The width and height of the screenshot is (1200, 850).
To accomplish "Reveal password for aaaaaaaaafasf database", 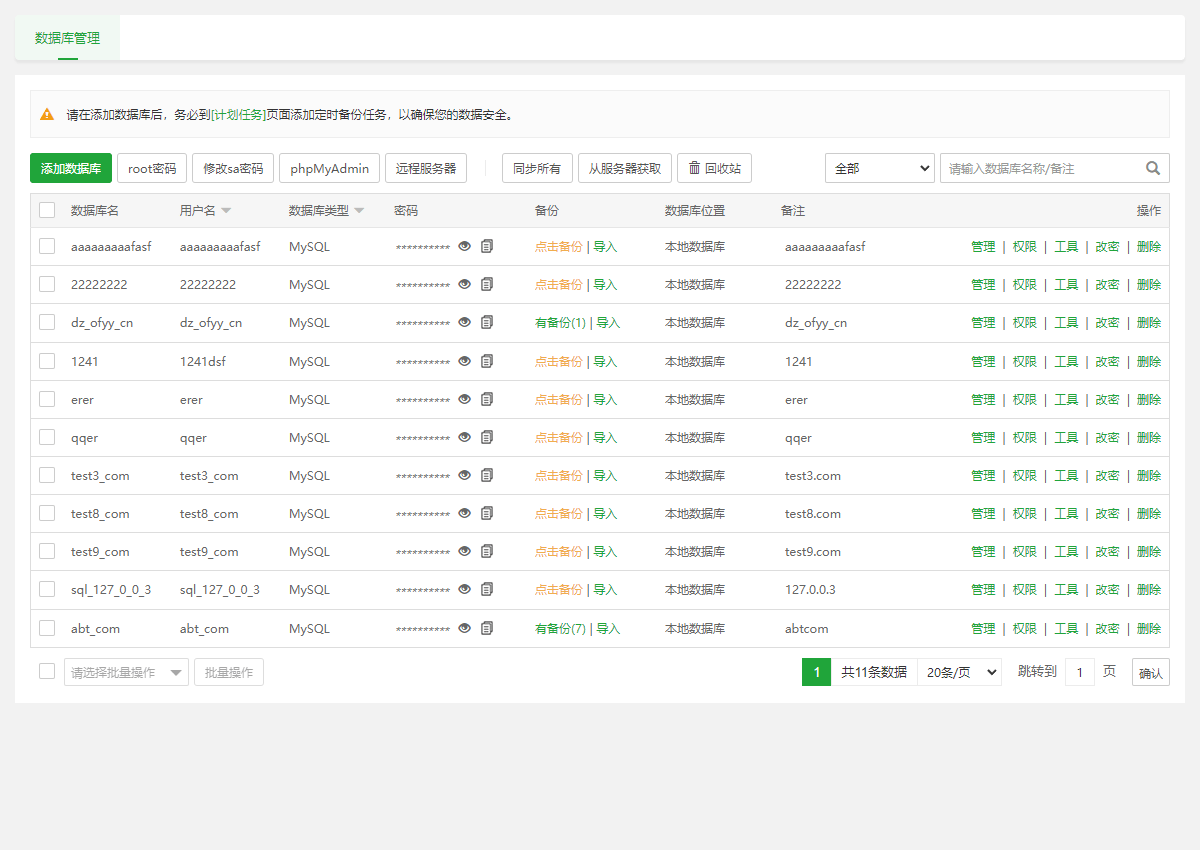I will 464,246.
